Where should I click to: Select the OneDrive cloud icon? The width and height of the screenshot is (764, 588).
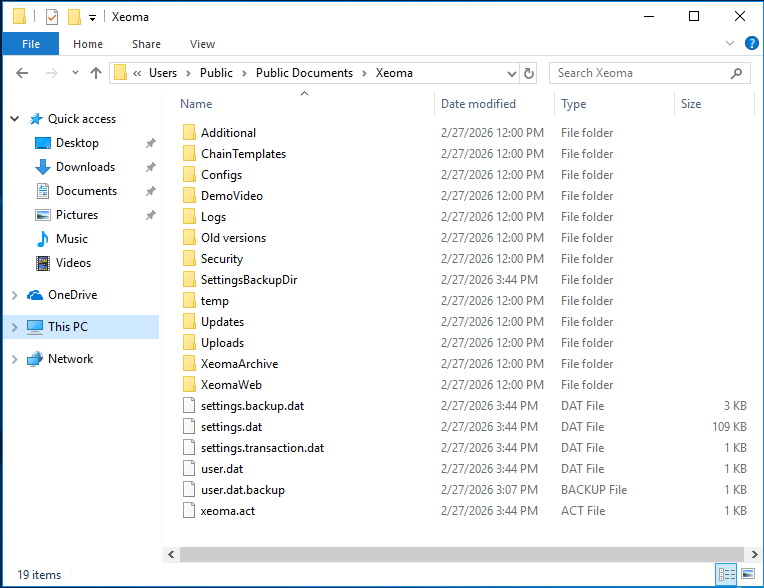[35, 295]
